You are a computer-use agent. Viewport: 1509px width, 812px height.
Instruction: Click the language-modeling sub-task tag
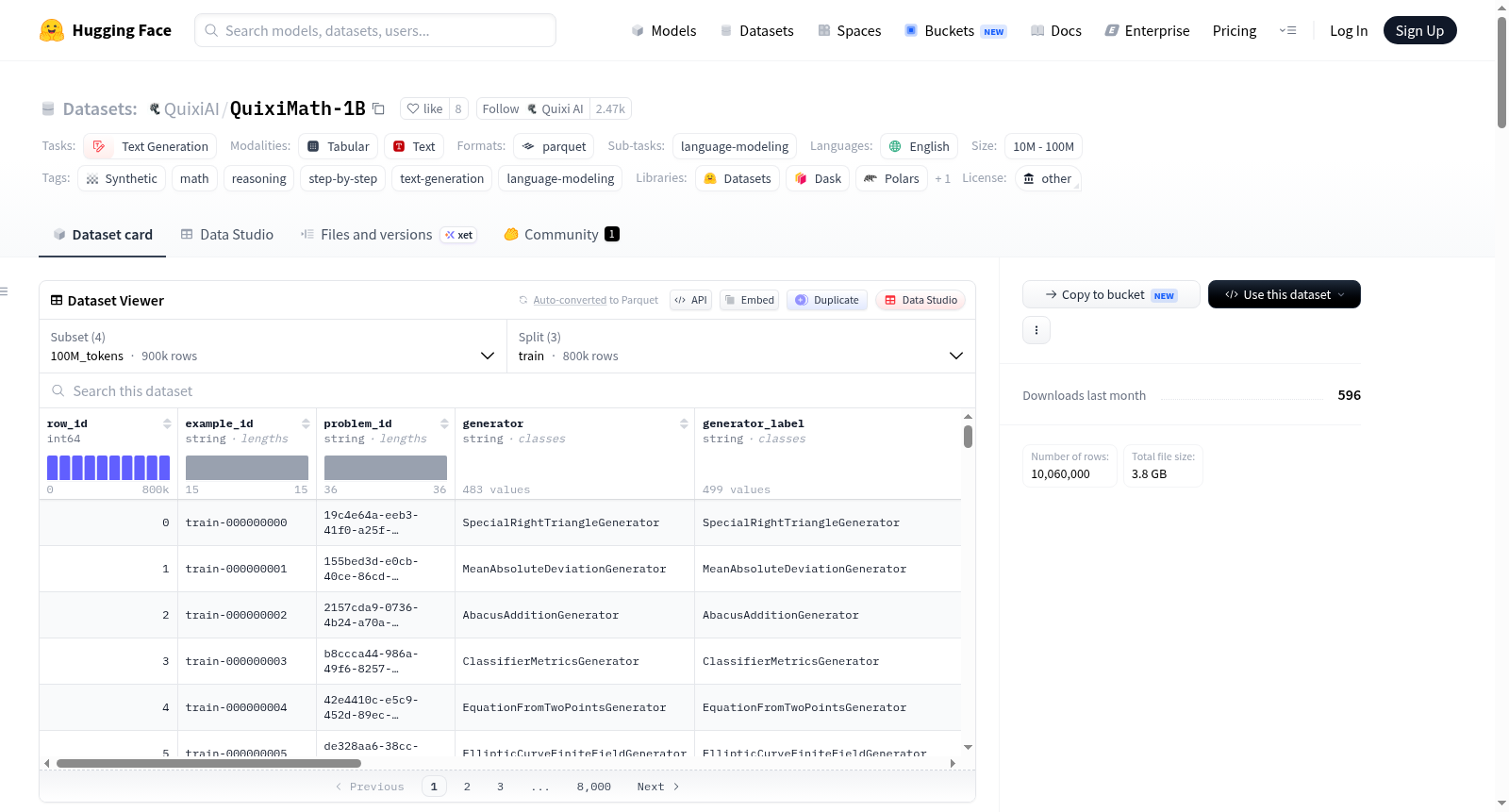735,146
